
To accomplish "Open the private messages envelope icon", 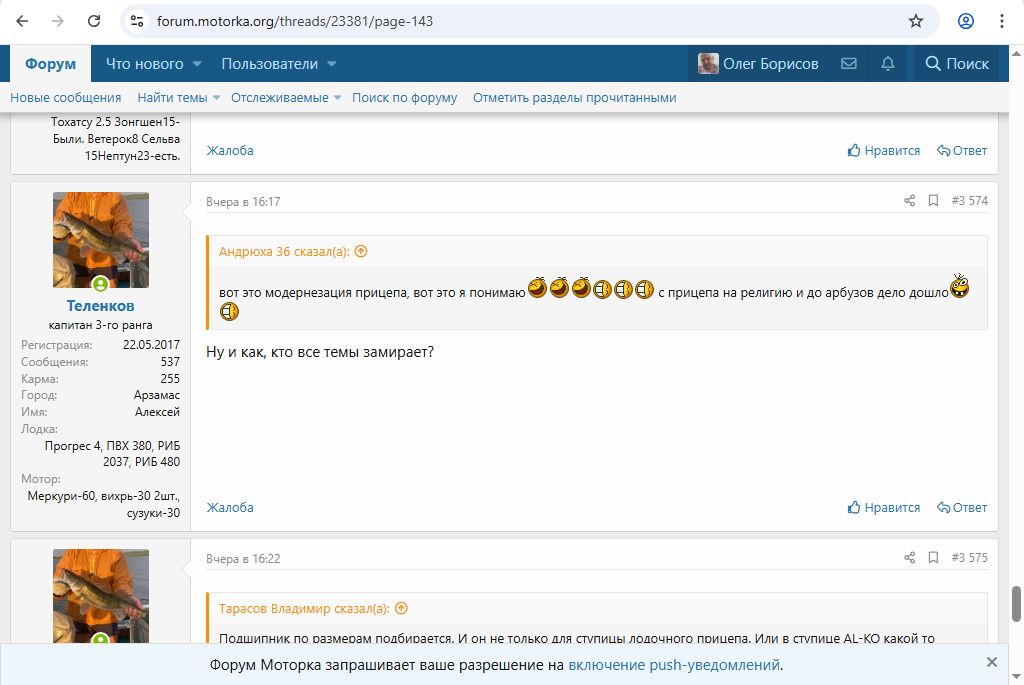I will click(x=849, y=64).
